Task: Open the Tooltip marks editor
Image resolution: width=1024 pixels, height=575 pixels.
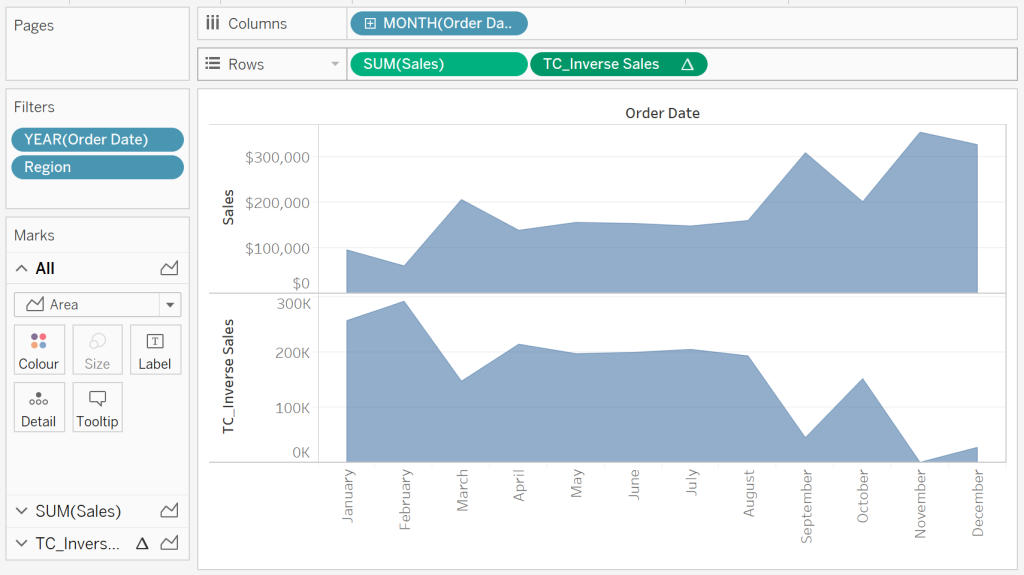Action: (x=97, y=407)
